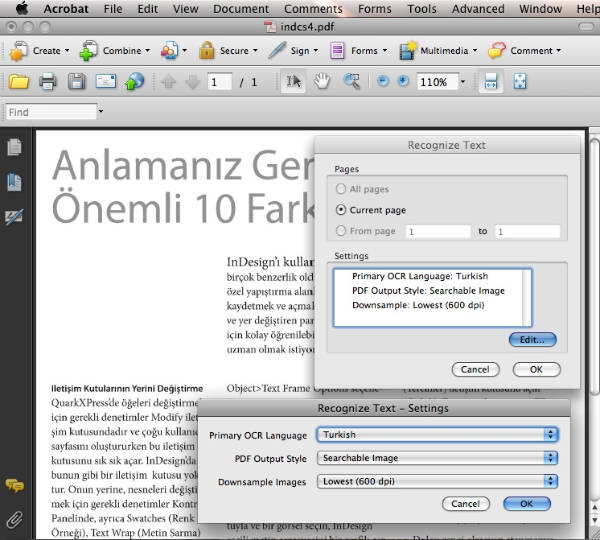The image size is (600, 540).
Task: Click the From page start field
Action: (438, 231)
